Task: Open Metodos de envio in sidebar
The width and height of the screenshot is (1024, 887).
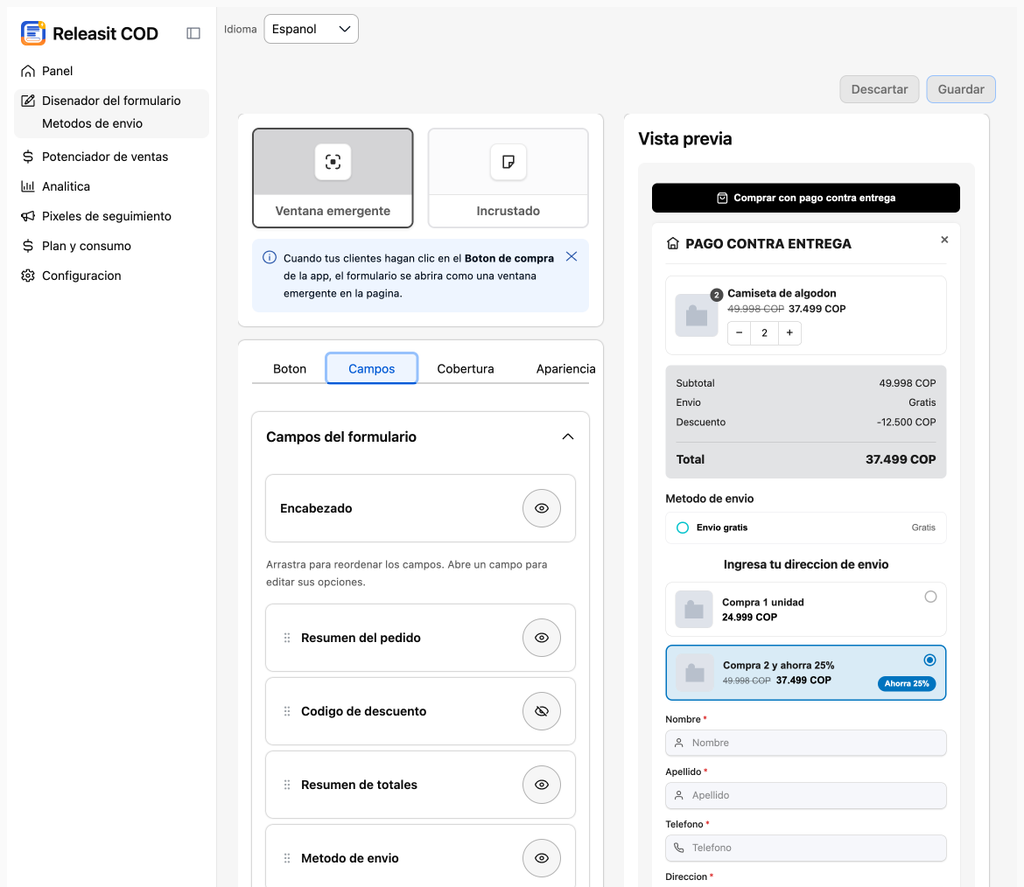Action: click(x=92, y=123)
